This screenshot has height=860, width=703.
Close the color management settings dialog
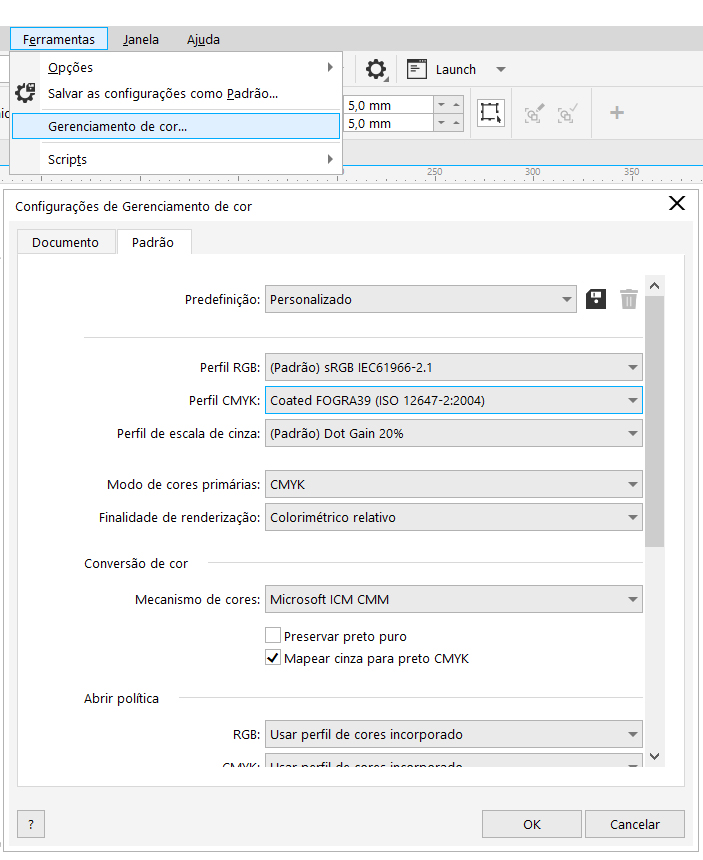pos(676,204)
